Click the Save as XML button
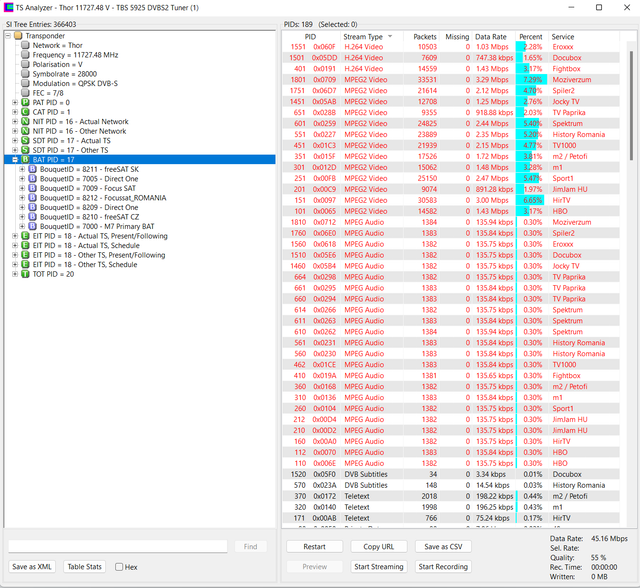This screenshot has width=640, height=588. point(32,567)
